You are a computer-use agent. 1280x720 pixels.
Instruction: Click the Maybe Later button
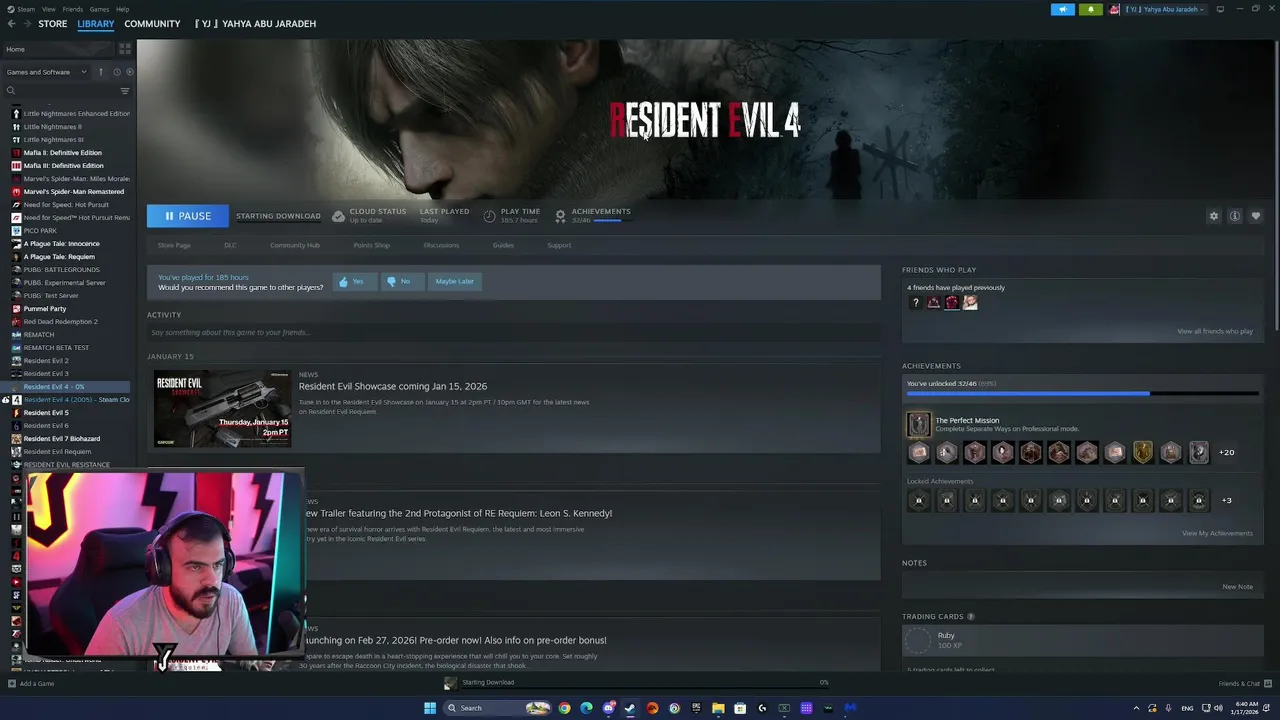pos(454,282)
